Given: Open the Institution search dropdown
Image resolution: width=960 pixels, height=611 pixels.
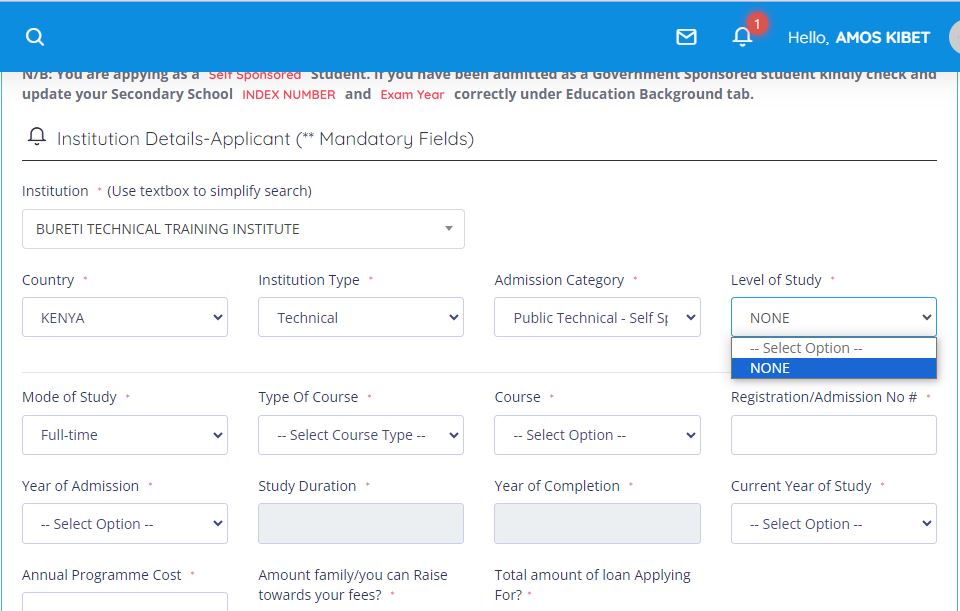Looking at the screenshot, I should 243,229.
